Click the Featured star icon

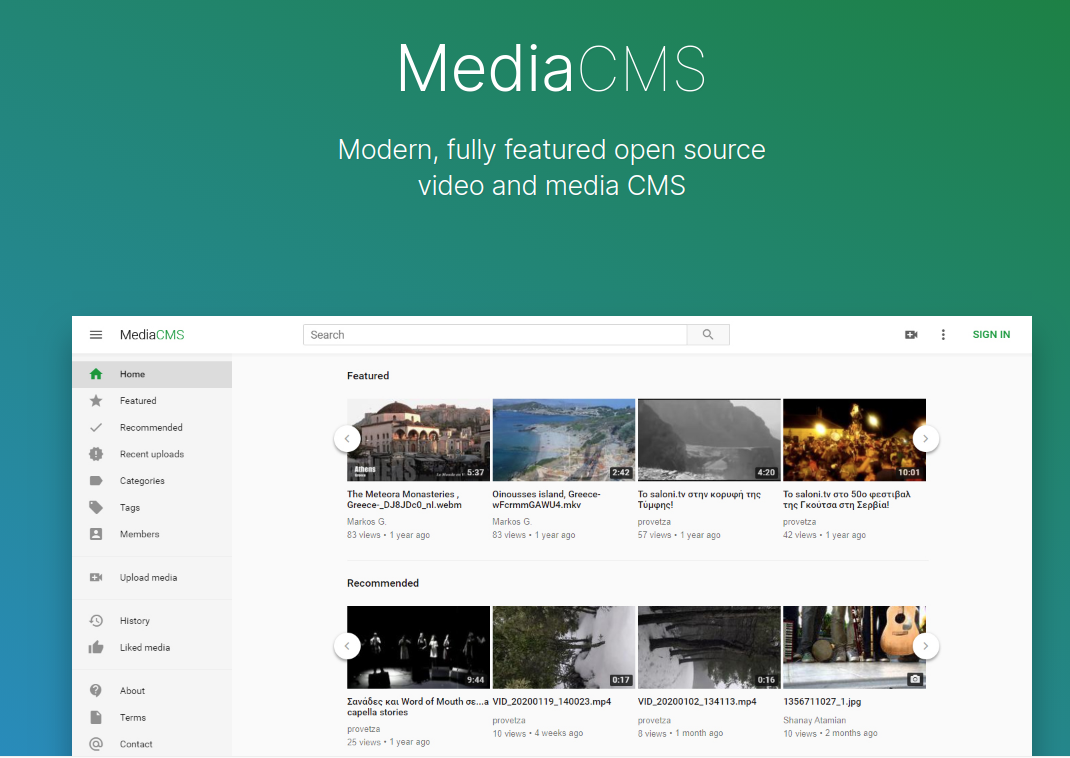point(96,400)
